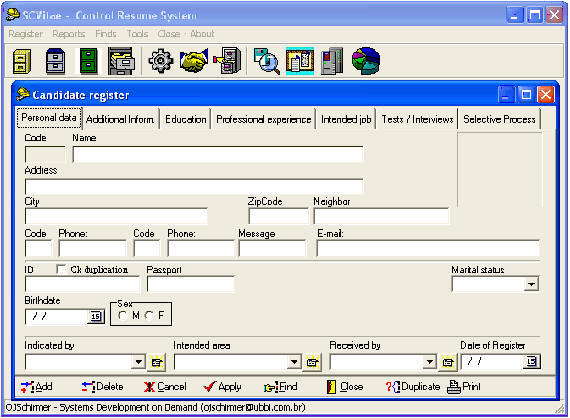Click into the Name input field
The height and width of the screenshot is (418, 570).
218,154
